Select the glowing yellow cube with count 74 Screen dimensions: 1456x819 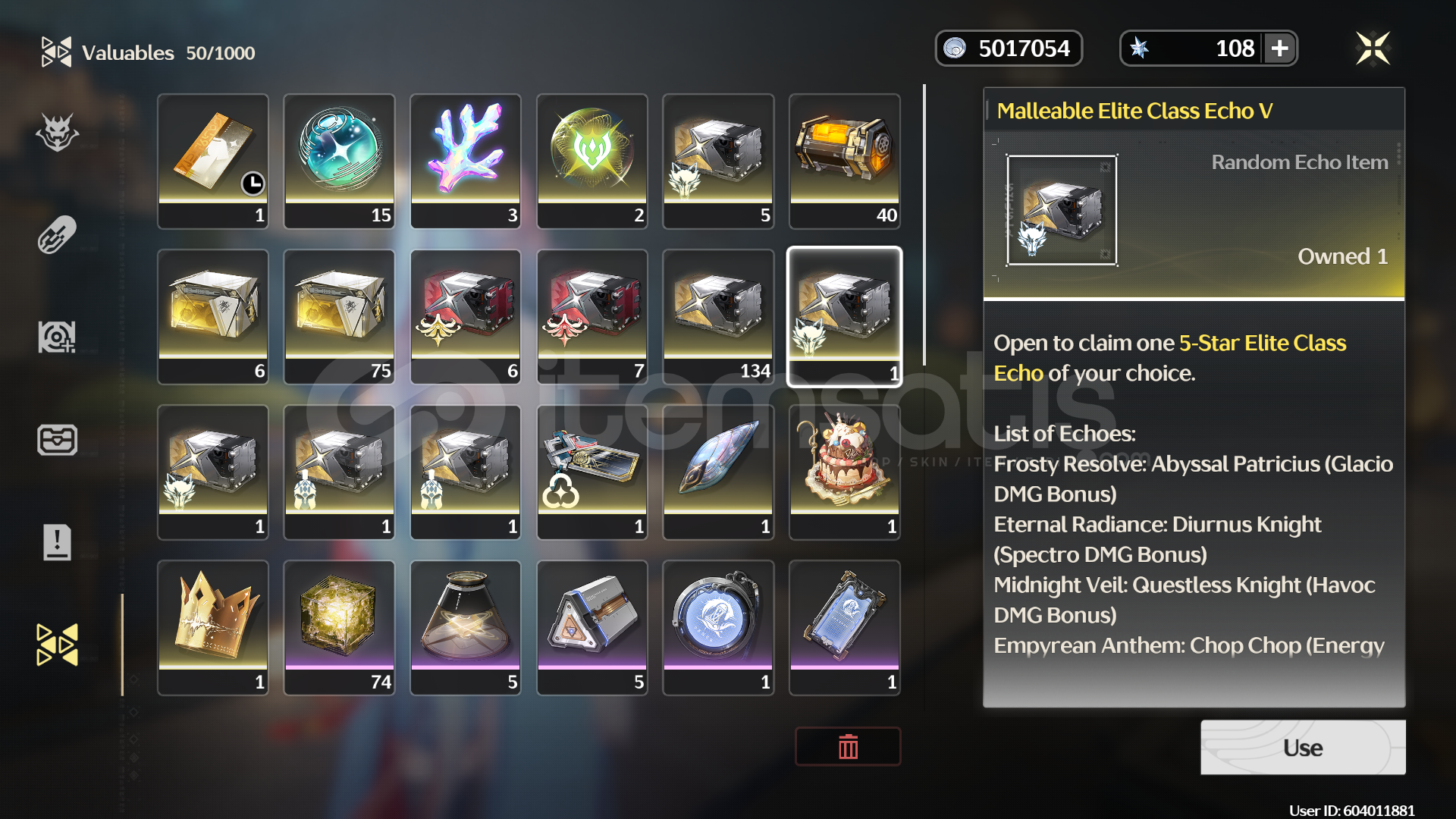click(339, 627)
